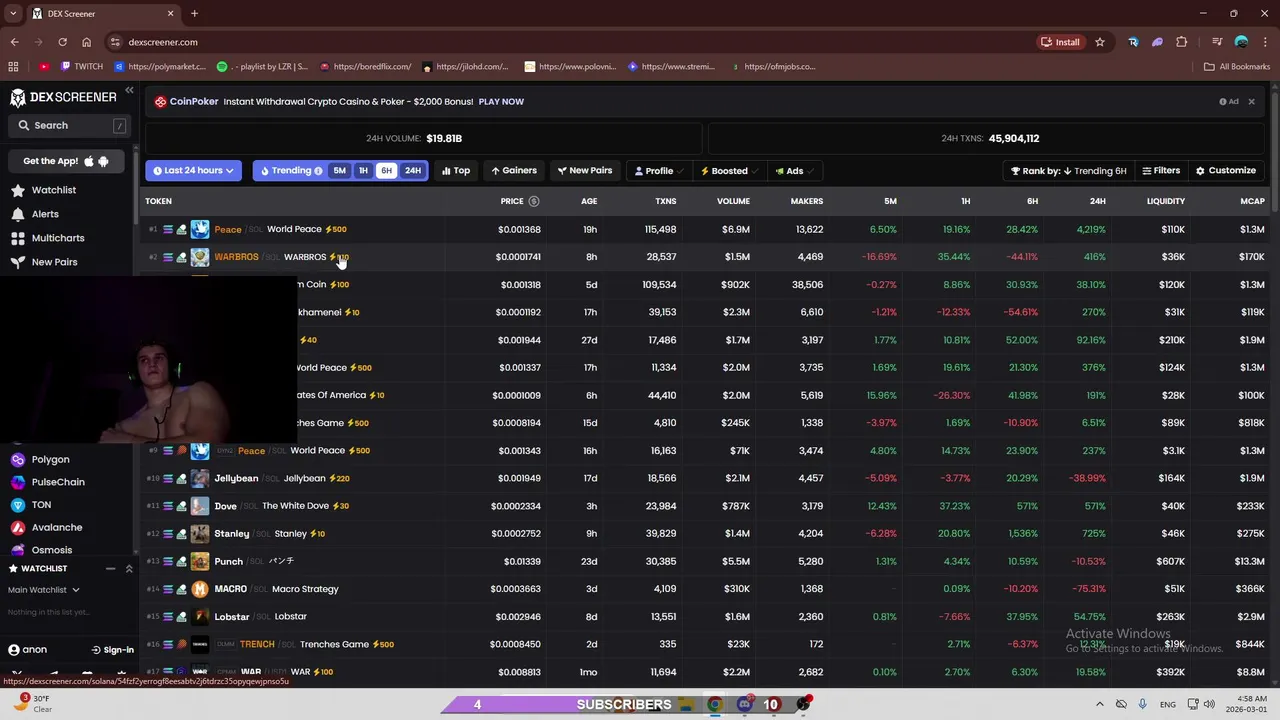Image resolution: width=1280 pixels, height=720 pixels.
Task: Toggle the 1H trending timeframe
Action: point(363,171)
